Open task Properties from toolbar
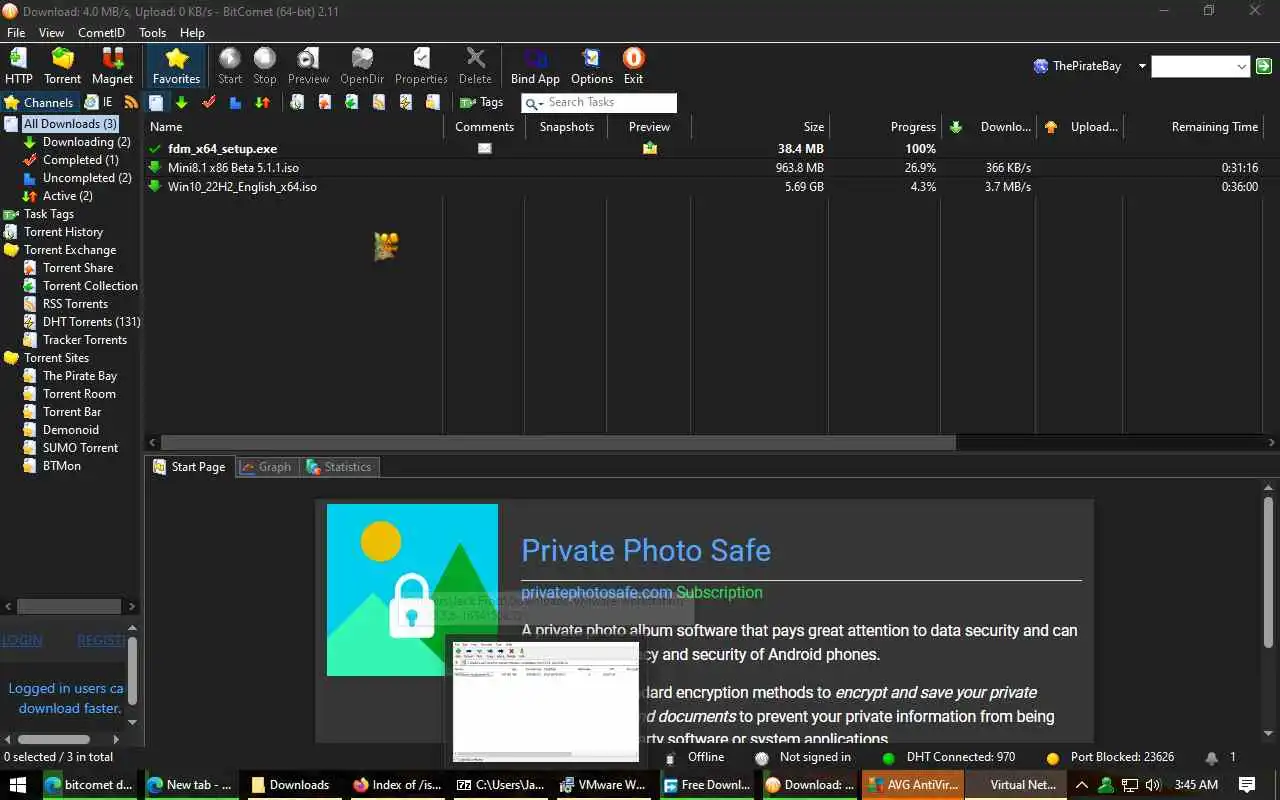This screenshot has width=1280, height=800. pyautogui.click(x=421, y=66)
